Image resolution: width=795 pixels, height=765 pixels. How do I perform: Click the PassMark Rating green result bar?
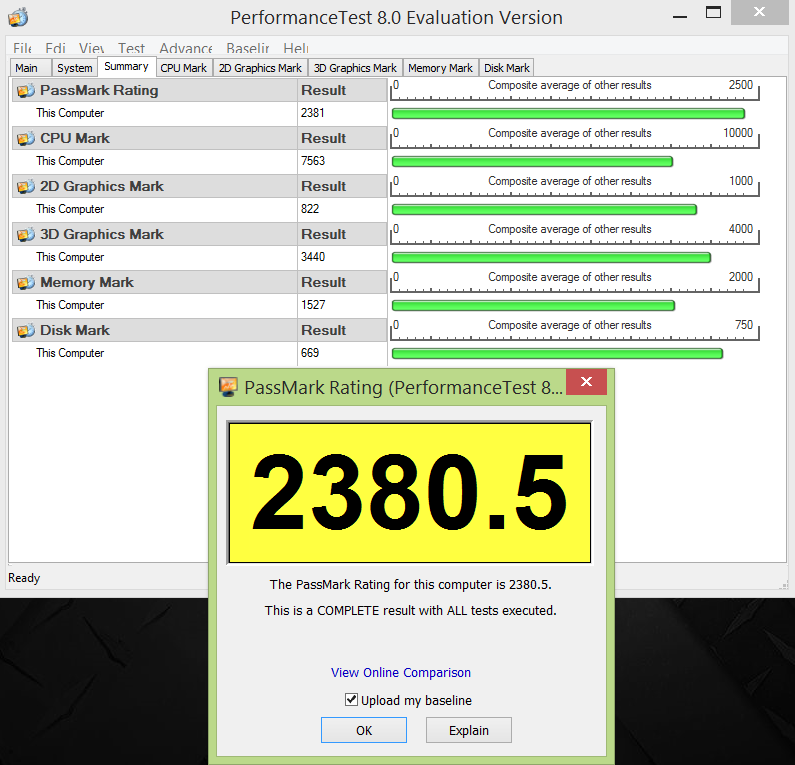pyautogui.click(x=568, y=114)
